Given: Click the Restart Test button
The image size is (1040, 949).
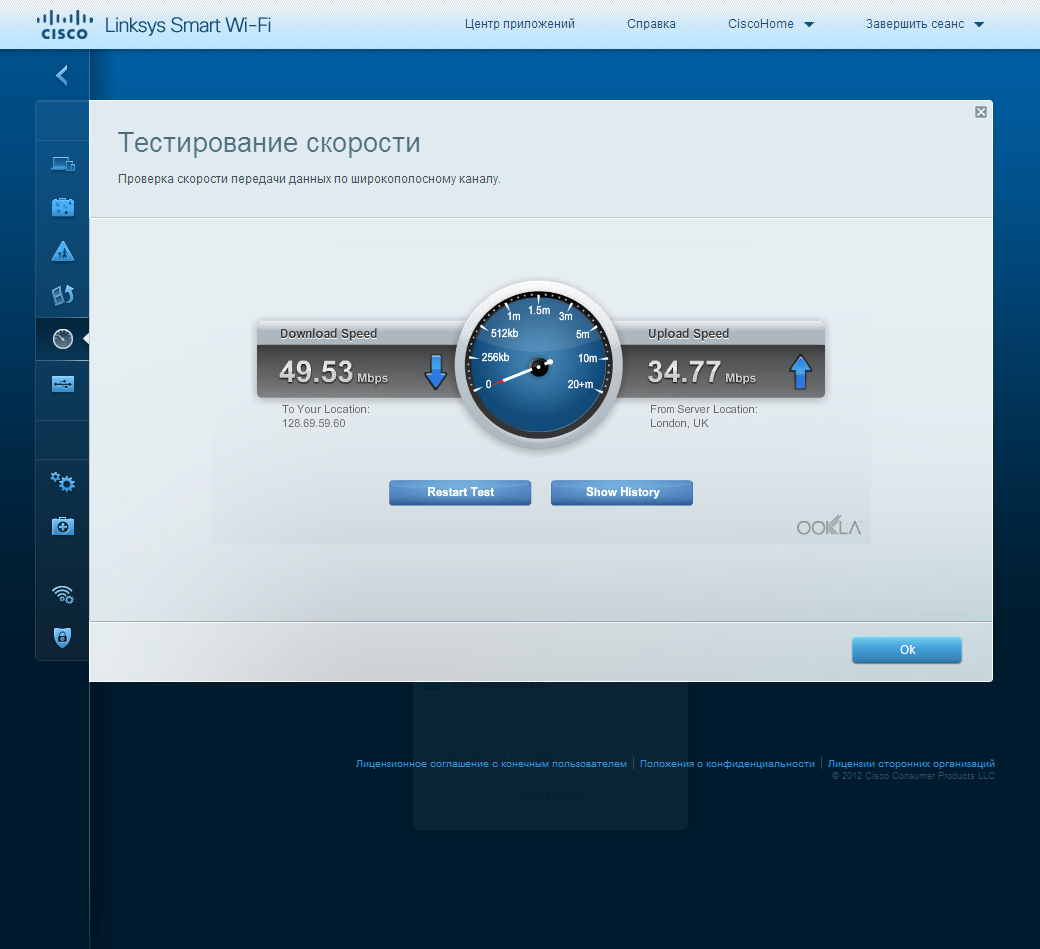Looking at the screenshot, I should point(460,492).
